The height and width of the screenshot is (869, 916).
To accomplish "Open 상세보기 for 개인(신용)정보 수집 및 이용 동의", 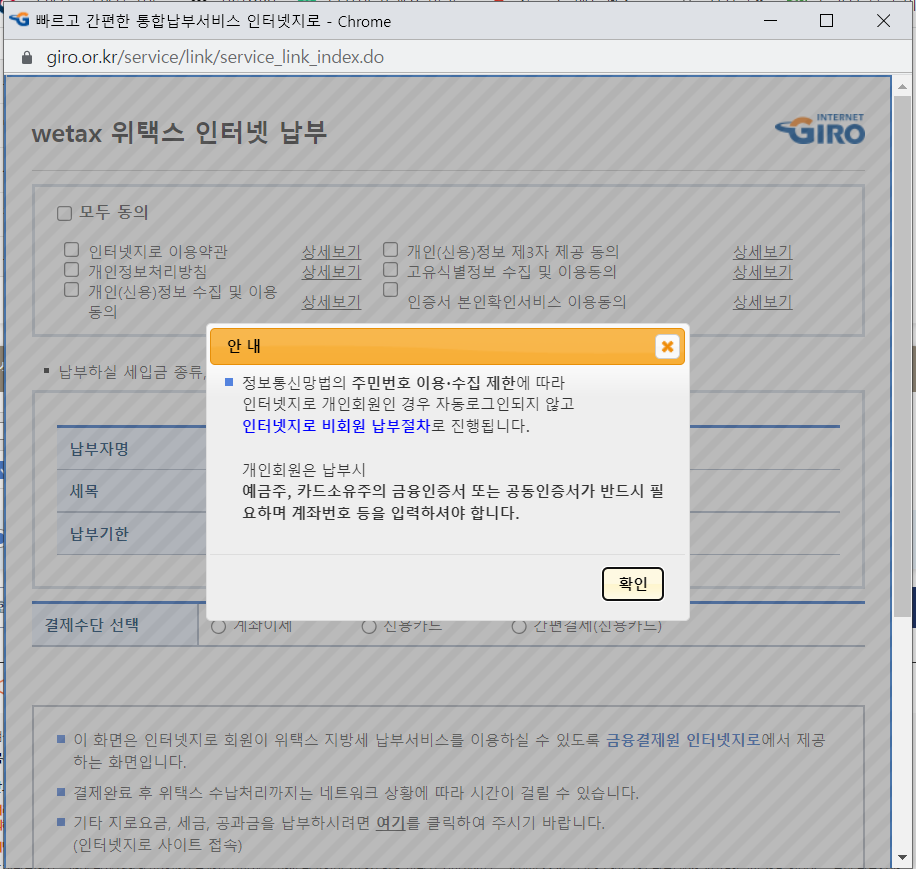I will [331, 302].
